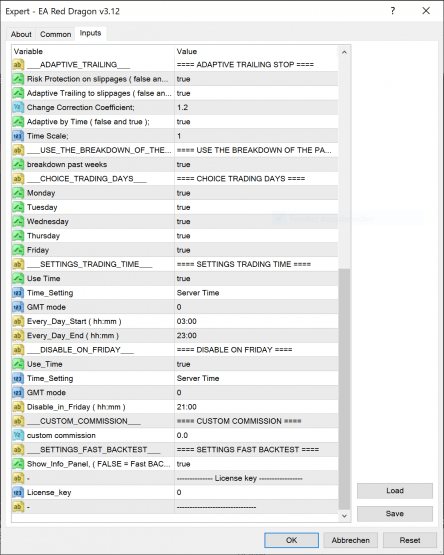Click the double-type icon for Change Correction Coefficient
Viewport: 444px width, 555px height.
[x=18, y=108]
